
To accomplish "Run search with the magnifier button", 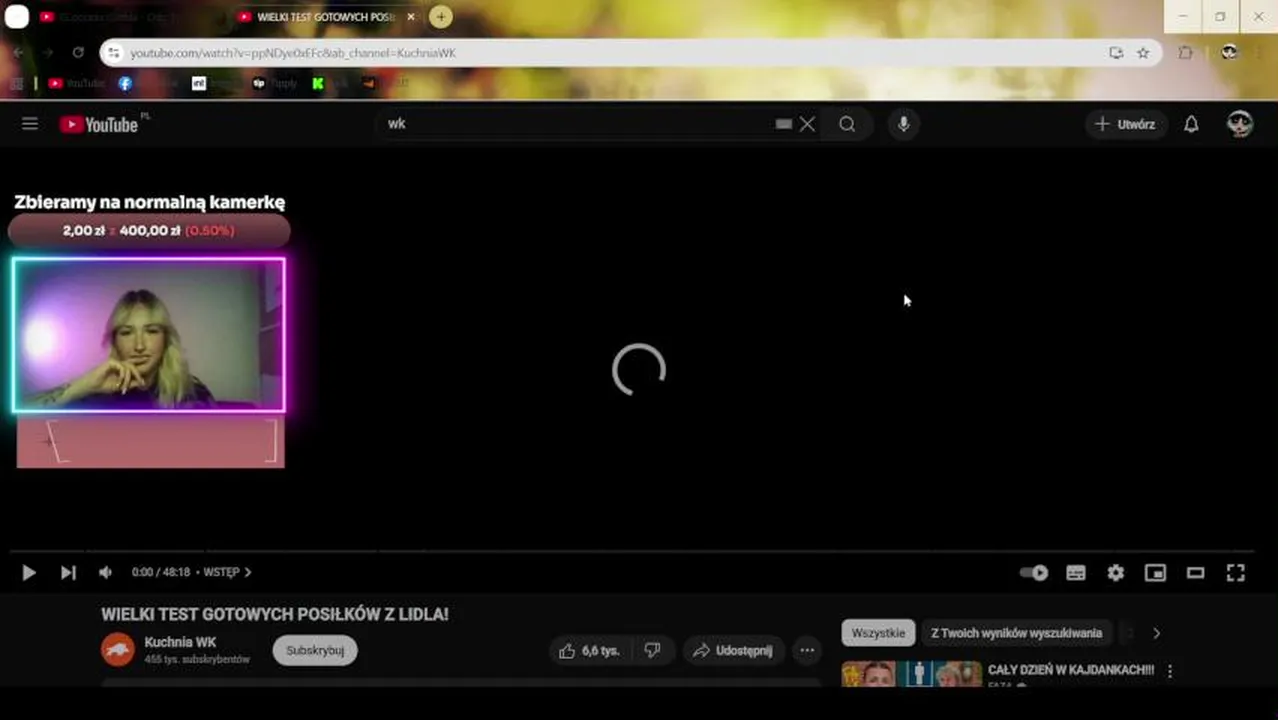I will pyautogui.click(x=847, y=124).
